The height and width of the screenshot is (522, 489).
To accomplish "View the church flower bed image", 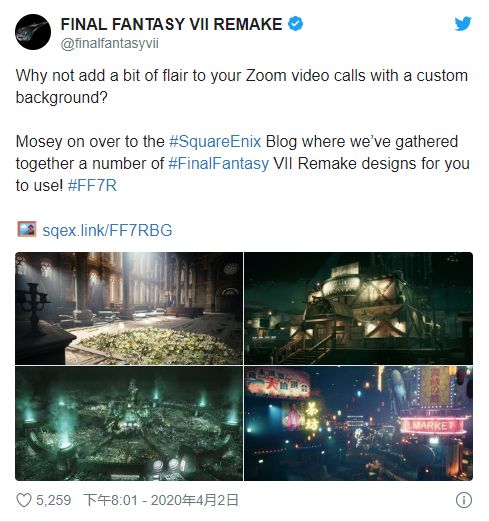I will point(129,308).
